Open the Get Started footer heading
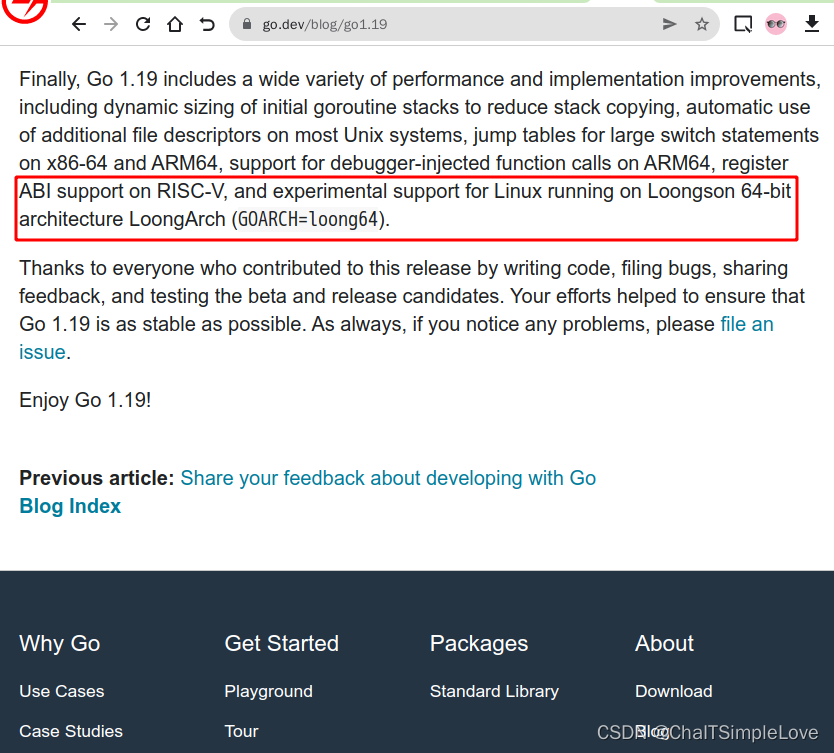 [x=281, y=643]
